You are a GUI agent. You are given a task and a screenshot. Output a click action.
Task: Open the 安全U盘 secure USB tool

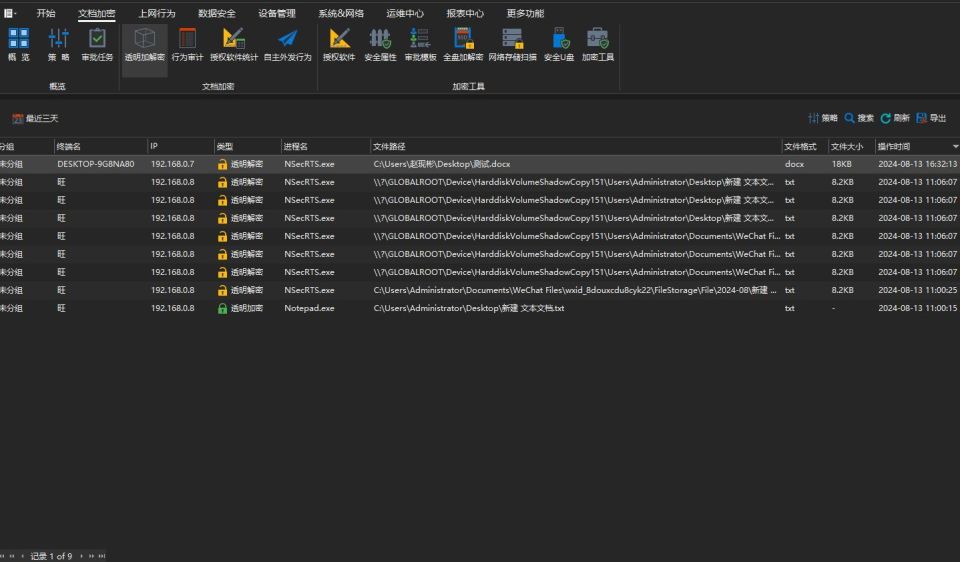click(558, 45)
